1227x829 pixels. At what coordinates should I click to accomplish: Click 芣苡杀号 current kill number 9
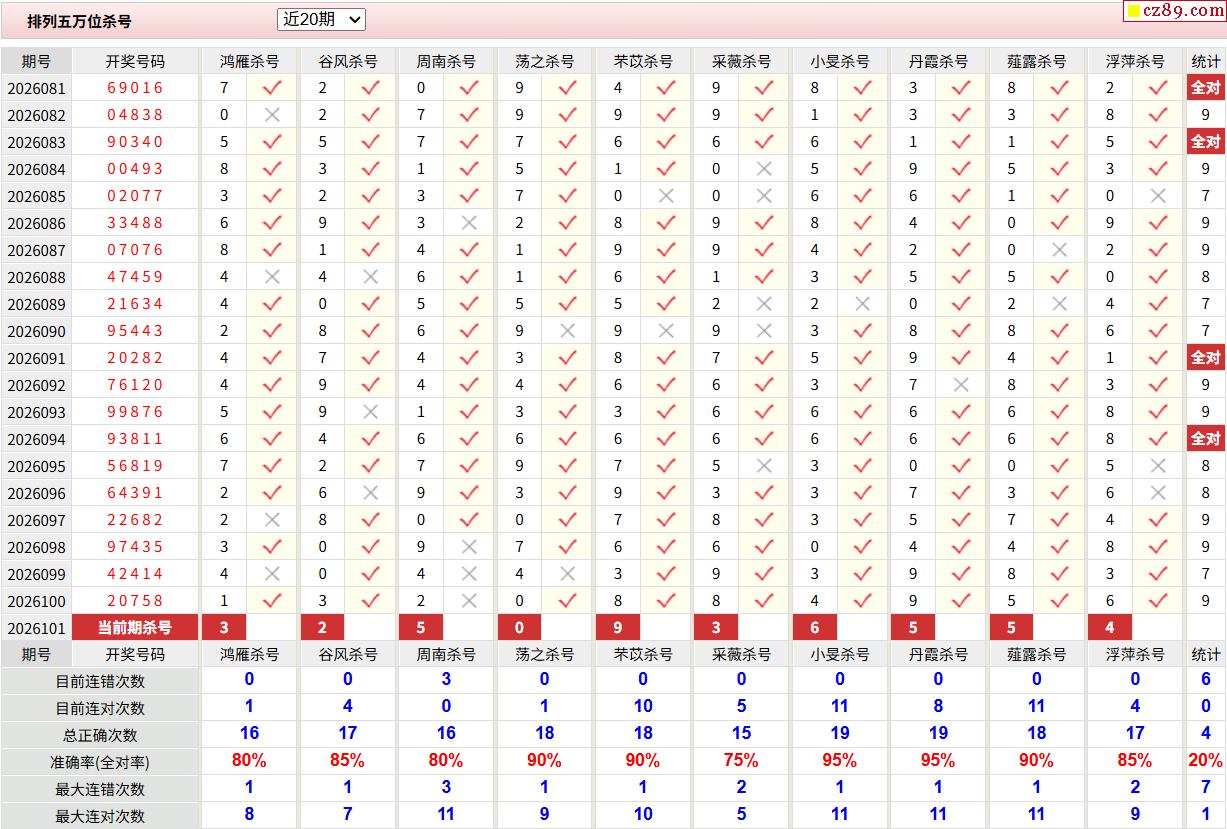(x=618, y=628)
